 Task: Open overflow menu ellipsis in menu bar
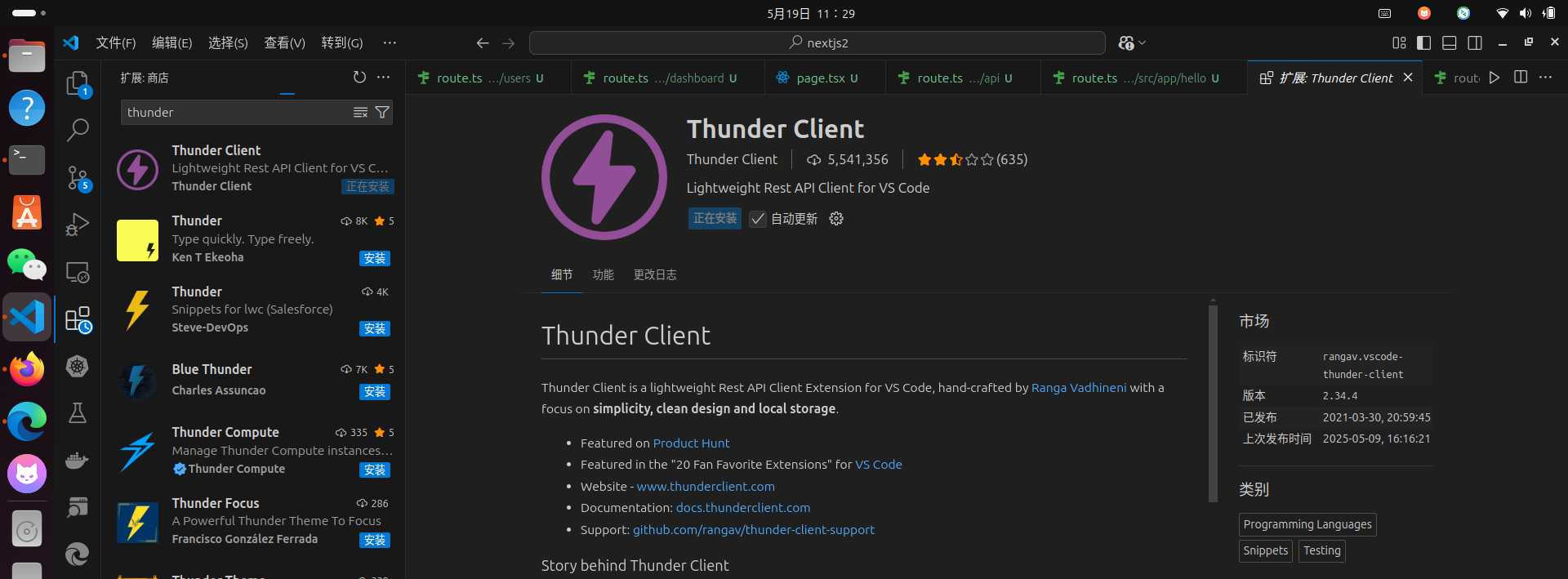(390, 42)
